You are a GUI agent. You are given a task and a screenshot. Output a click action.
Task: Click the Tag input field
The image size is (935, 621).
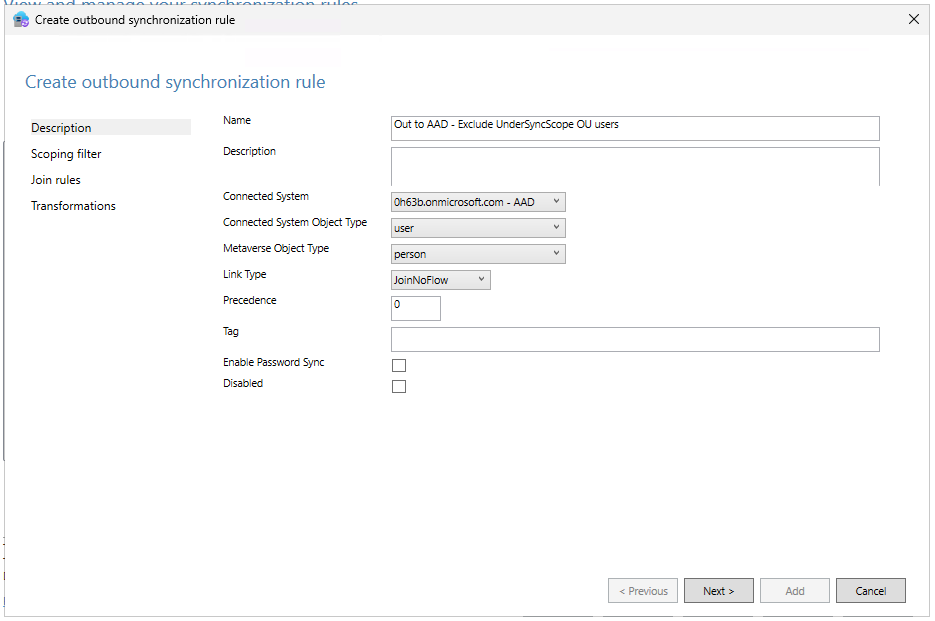(x=634, y=339)
